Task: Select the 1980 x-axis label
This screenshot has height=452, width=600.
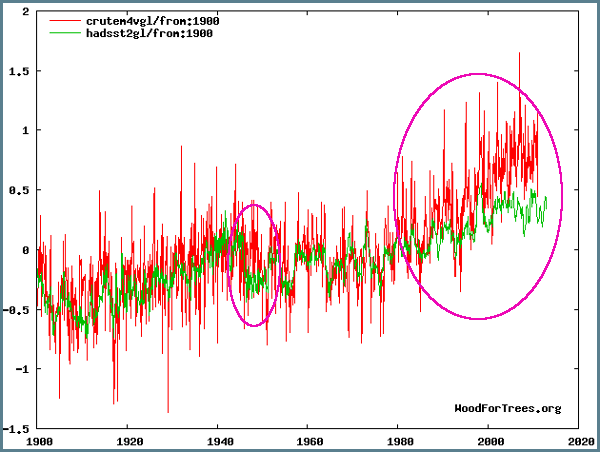Action: (399, 440)
